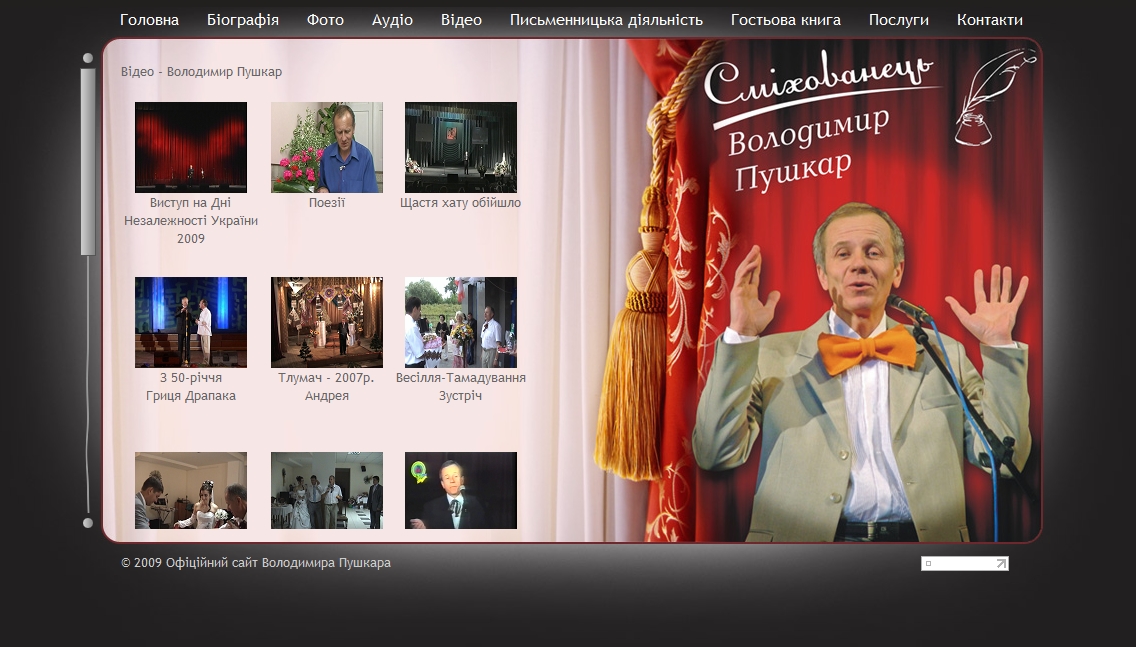Click the arrow submit icon beside the input field
Screen dimensions: 1136x647
999,564
